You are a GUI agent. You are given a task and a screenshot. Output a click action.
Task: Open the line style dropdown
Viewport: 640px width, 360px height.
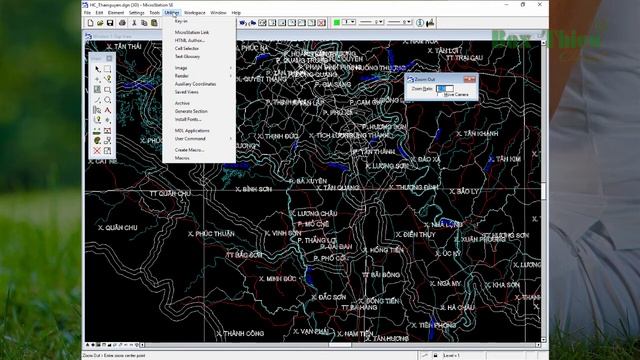pyautogui.click(x=371, y=22)
